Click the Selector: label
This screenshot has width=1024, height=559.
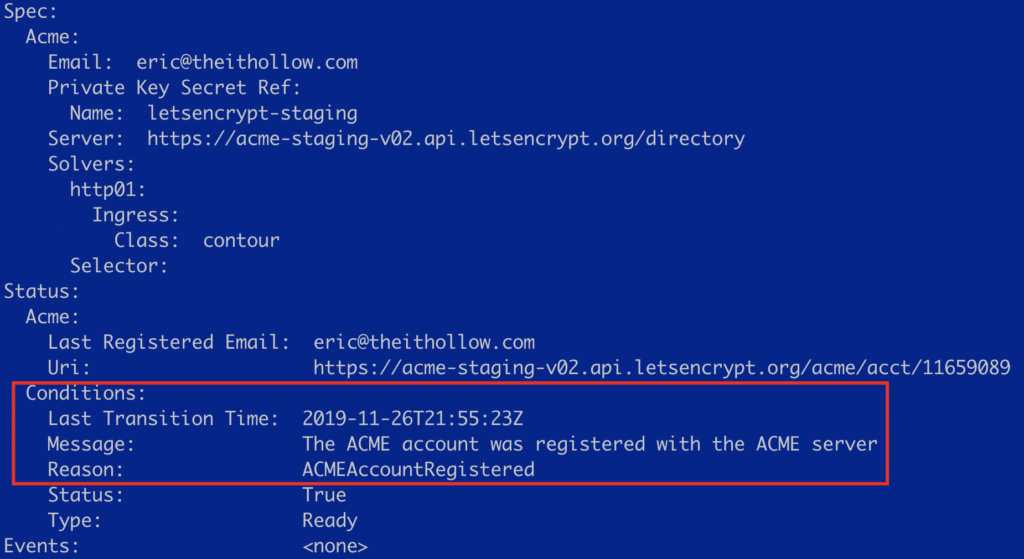pyautogui.click(x=118, y=265)
